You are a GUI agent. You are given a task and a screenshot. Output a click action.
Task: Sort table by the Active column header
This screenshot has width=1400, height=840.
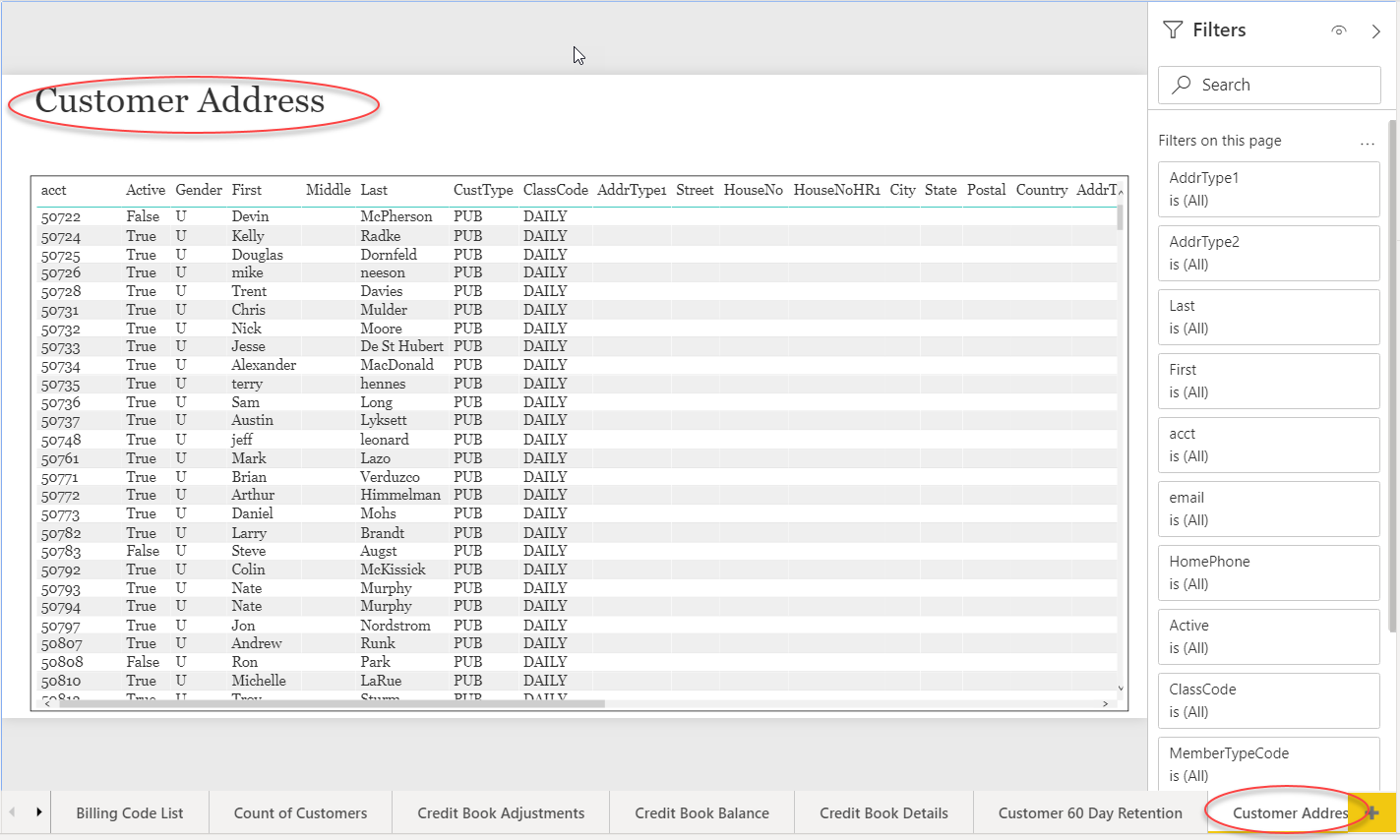[146, 190]
